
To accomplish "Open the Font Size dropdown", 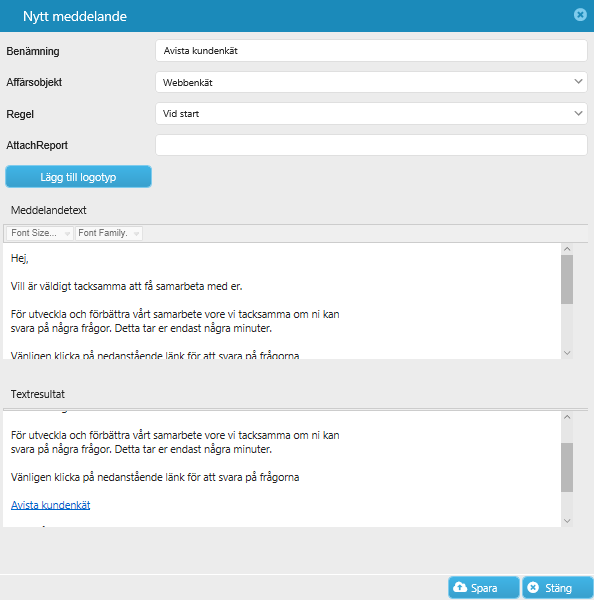I will pos(39,233).
